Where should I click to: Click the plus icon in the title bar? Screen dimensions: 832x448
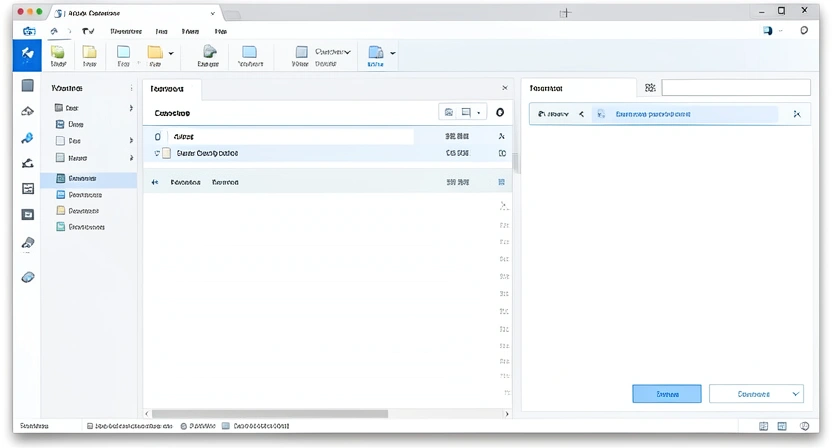(566, 13)
